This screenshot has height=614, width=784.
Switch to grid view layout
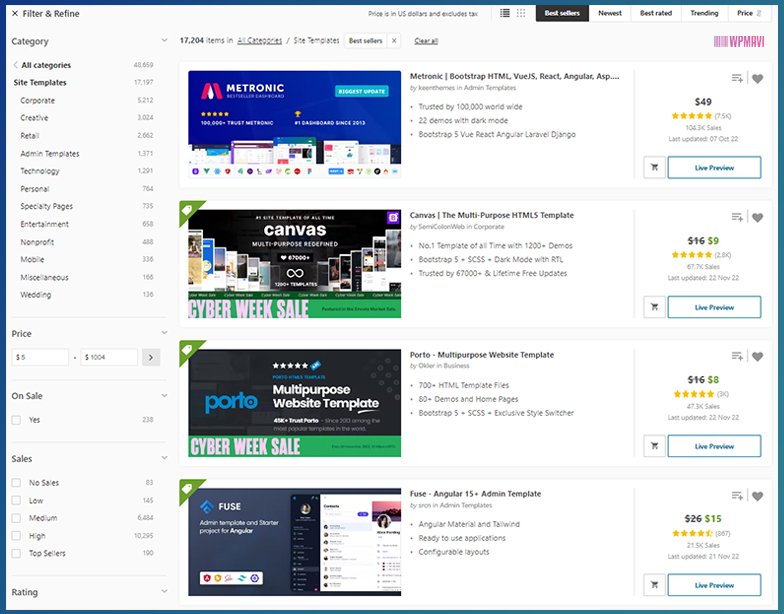[521, 13]
